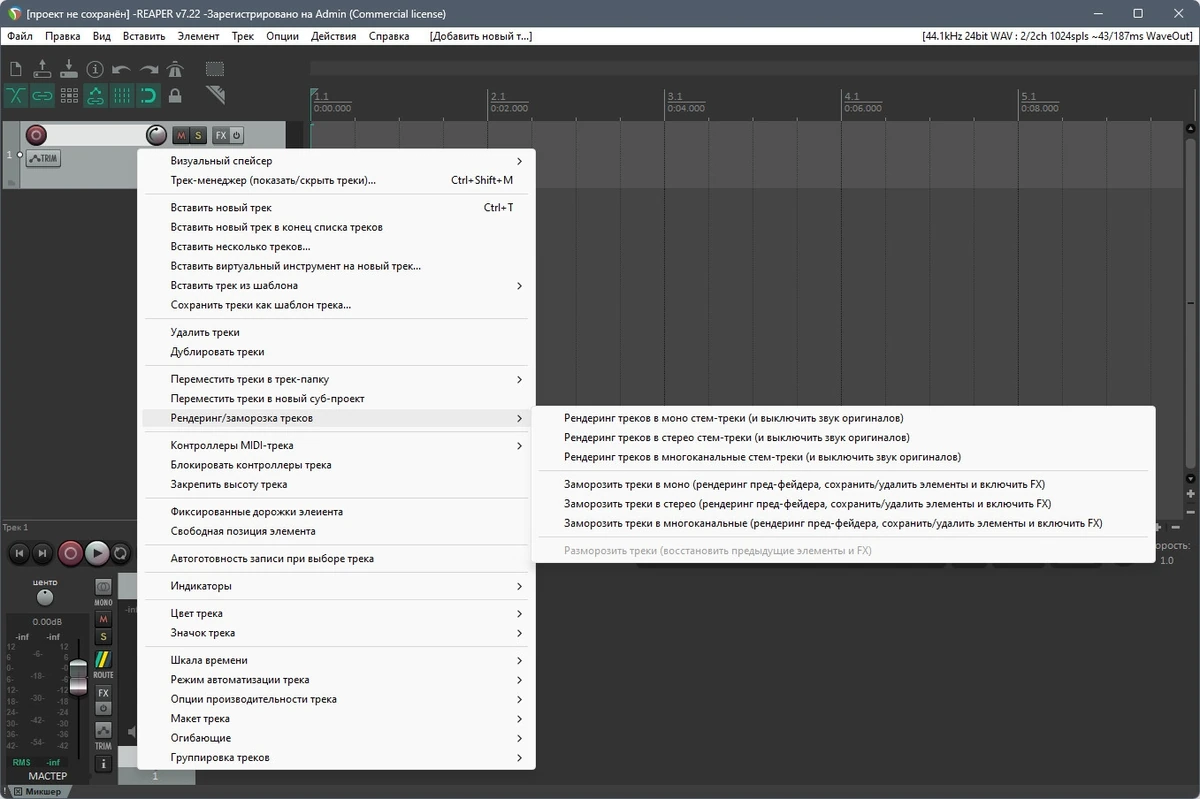
Task: Open the Действия menu
Action: [x=334, y=36]
